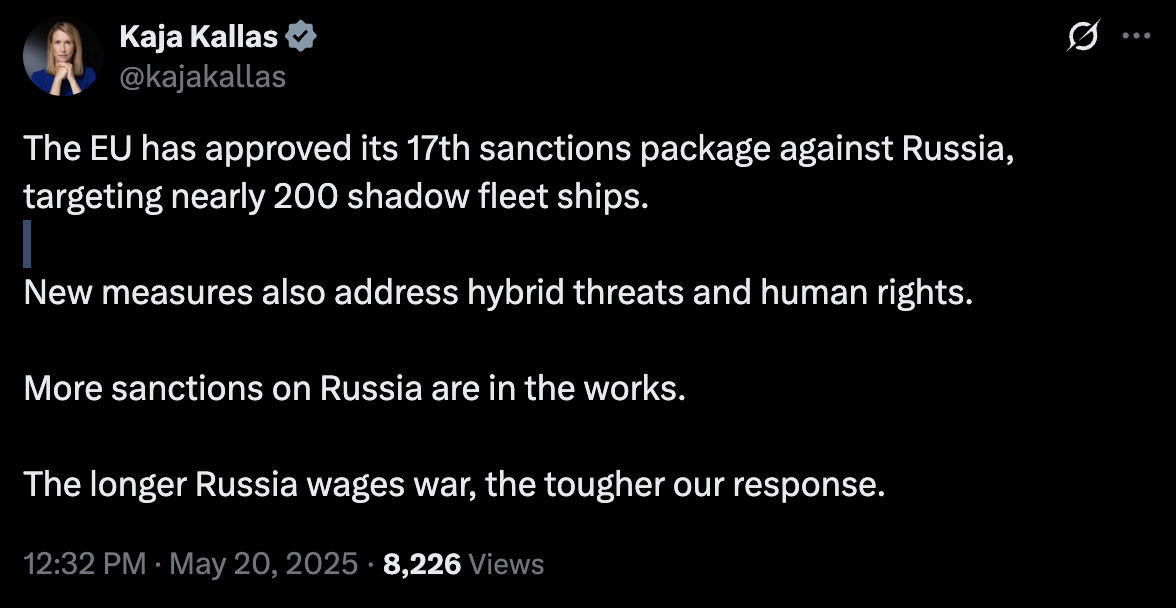Viewport: 1176px width, 608px height.
Task: Open the @kajakallas handle link
Action: coord(202,76)
